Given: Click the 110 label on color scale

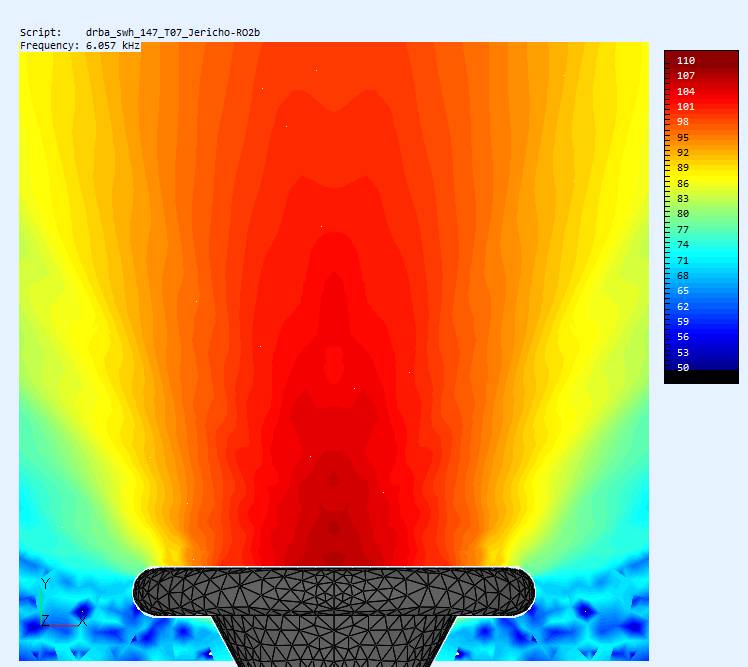Looking at the screenshot, I should (x=686, y=61).
